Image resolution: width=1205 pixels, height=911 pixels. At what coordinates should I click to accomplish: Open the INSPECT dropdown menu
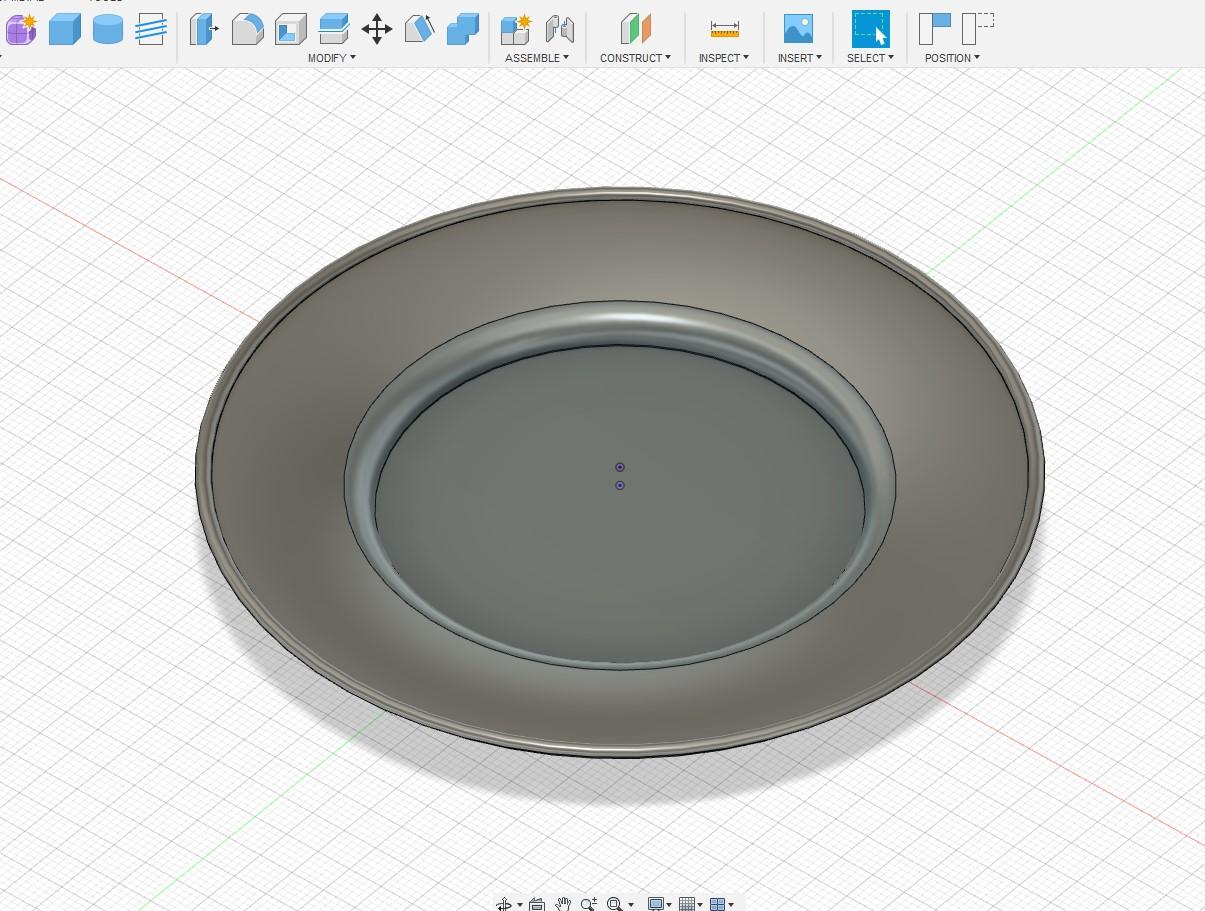(723, 58)
